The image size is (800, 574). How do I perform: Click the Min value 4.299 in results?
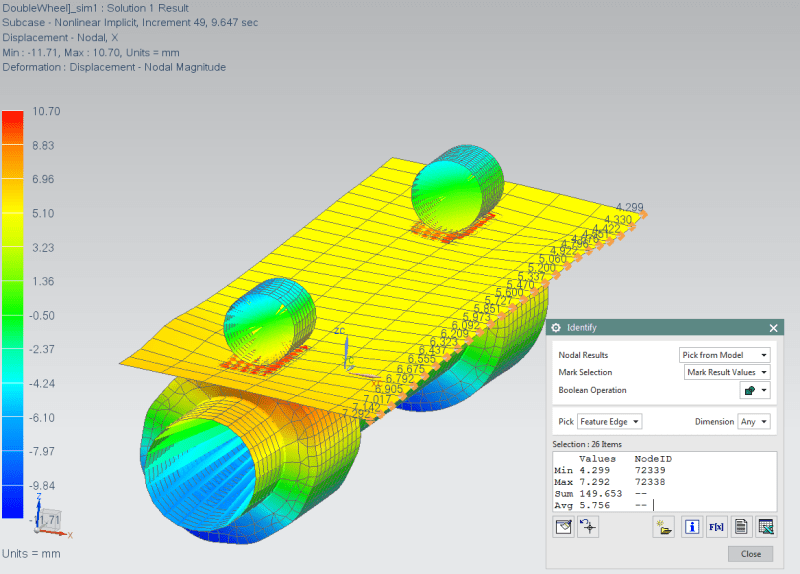point(594,470)
